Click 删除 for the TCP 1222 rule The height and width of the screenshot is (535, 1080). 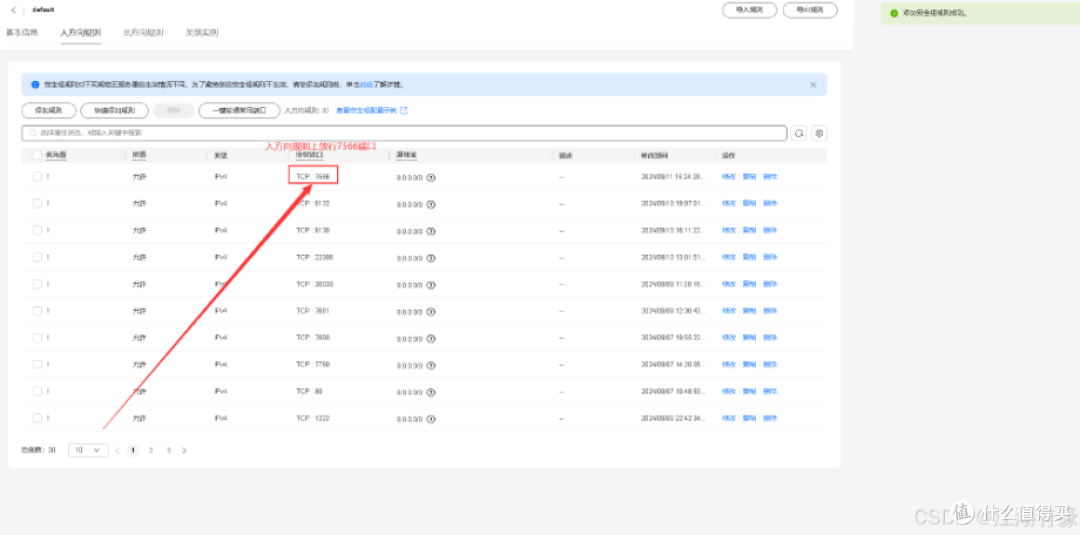(x=770, y=418)
